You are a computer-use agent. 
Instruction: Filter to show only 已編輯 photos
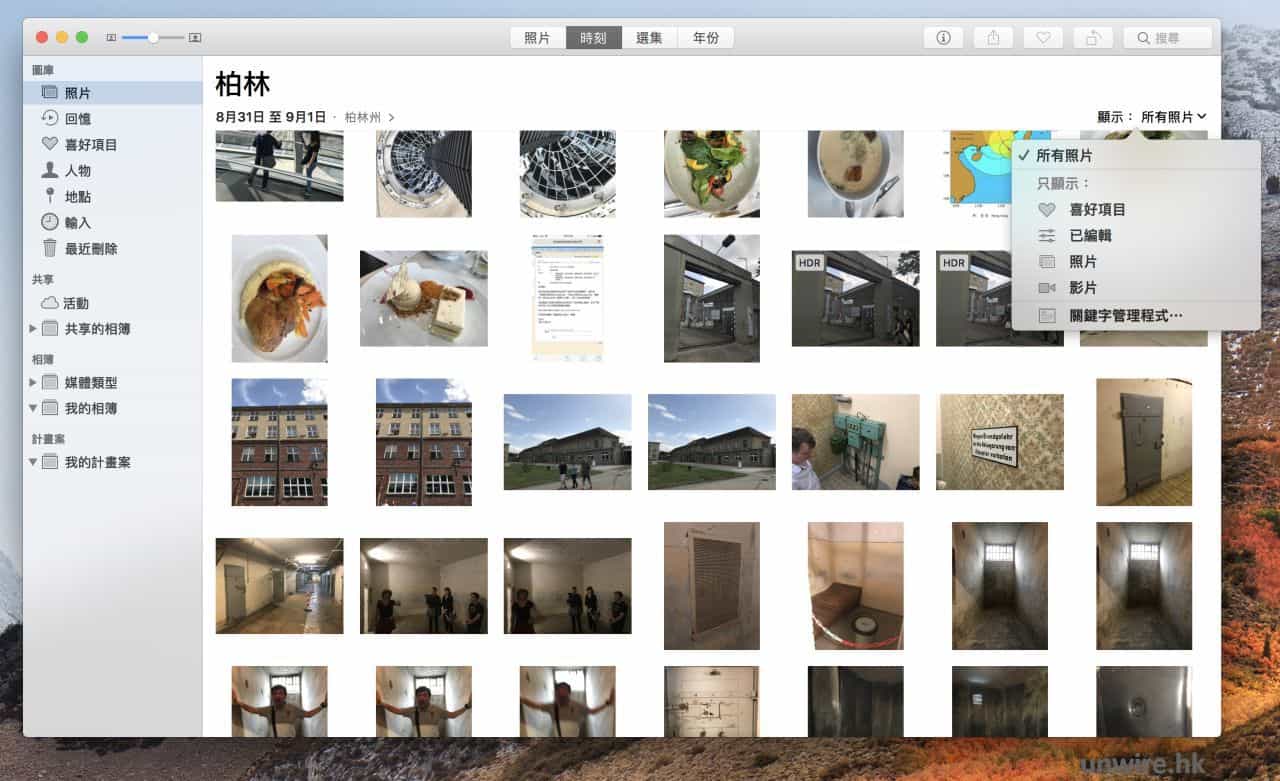coord(1090,236)
